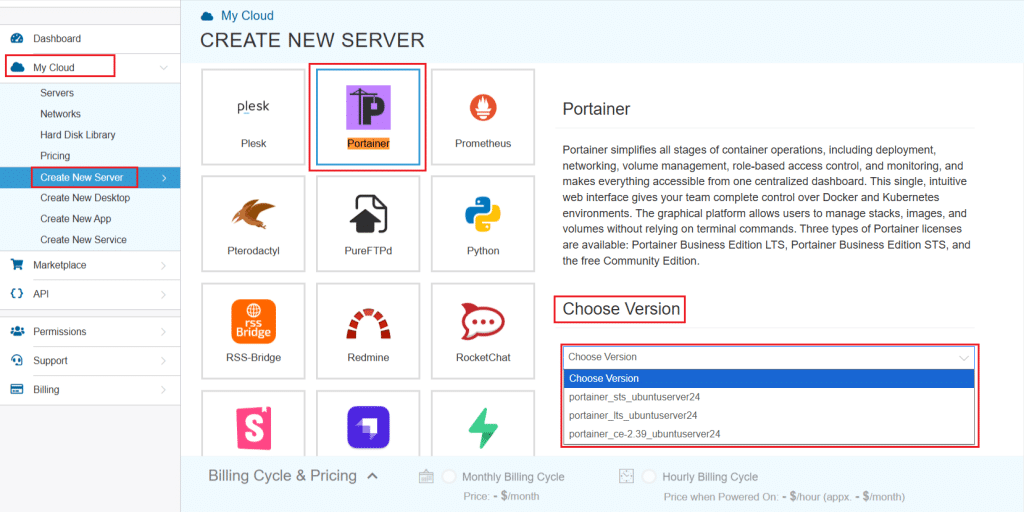Select the Plesk app tile
The height and width of the screenshot is (512, 1024).
(253, 117)
